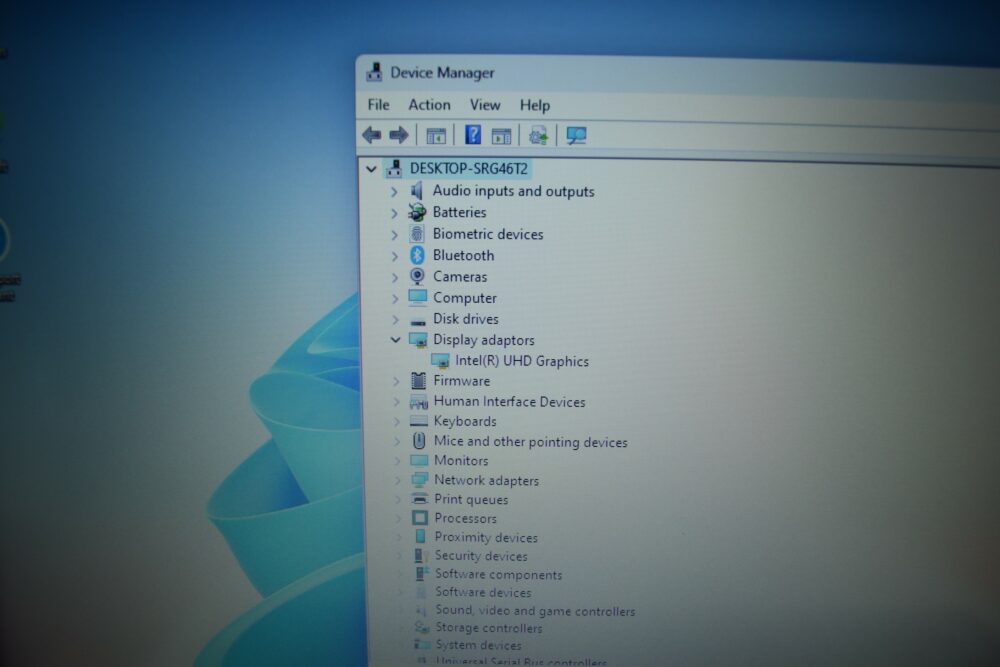Select the Proximity devices label

click(x=486, y=537)
